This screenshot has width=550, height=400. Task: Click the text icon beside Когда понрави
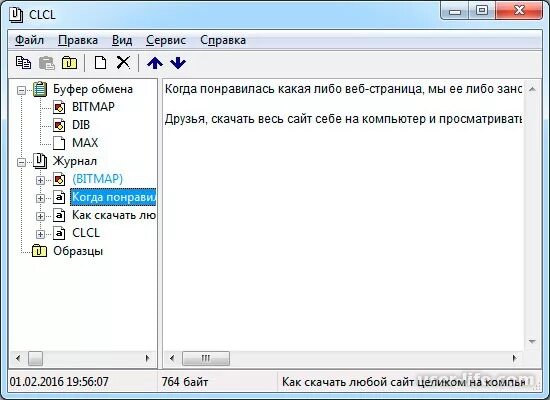(x=59, y=197)
